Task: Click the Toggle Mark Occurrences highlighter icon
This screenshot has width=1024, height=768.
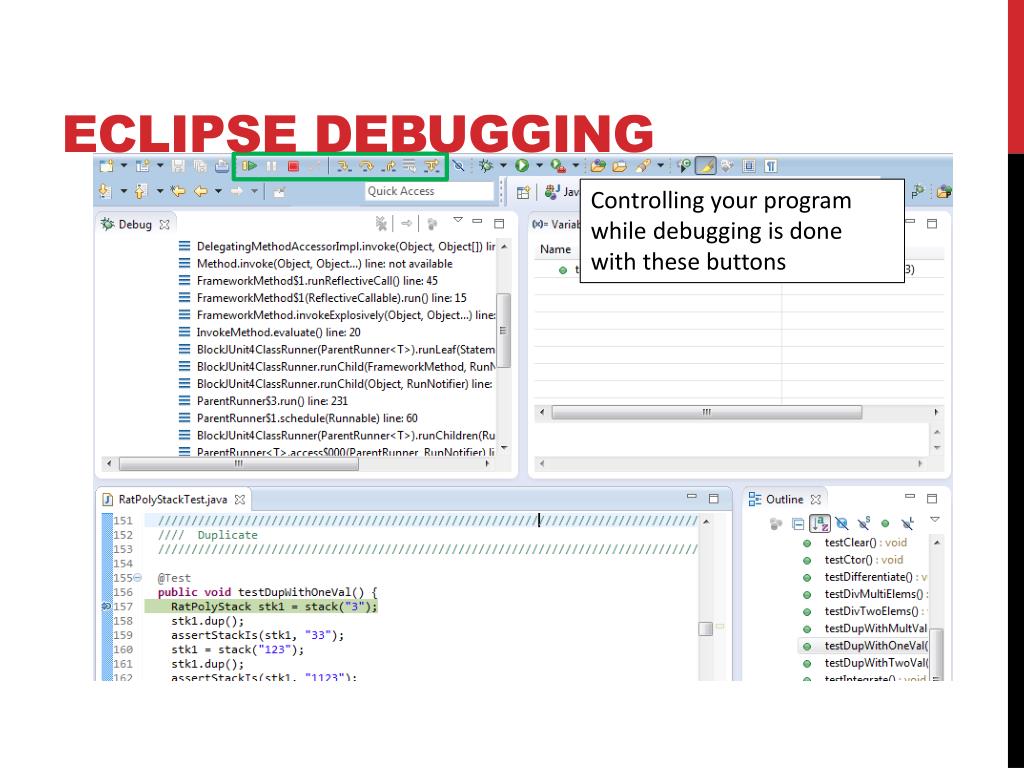Action: [705, 166]
